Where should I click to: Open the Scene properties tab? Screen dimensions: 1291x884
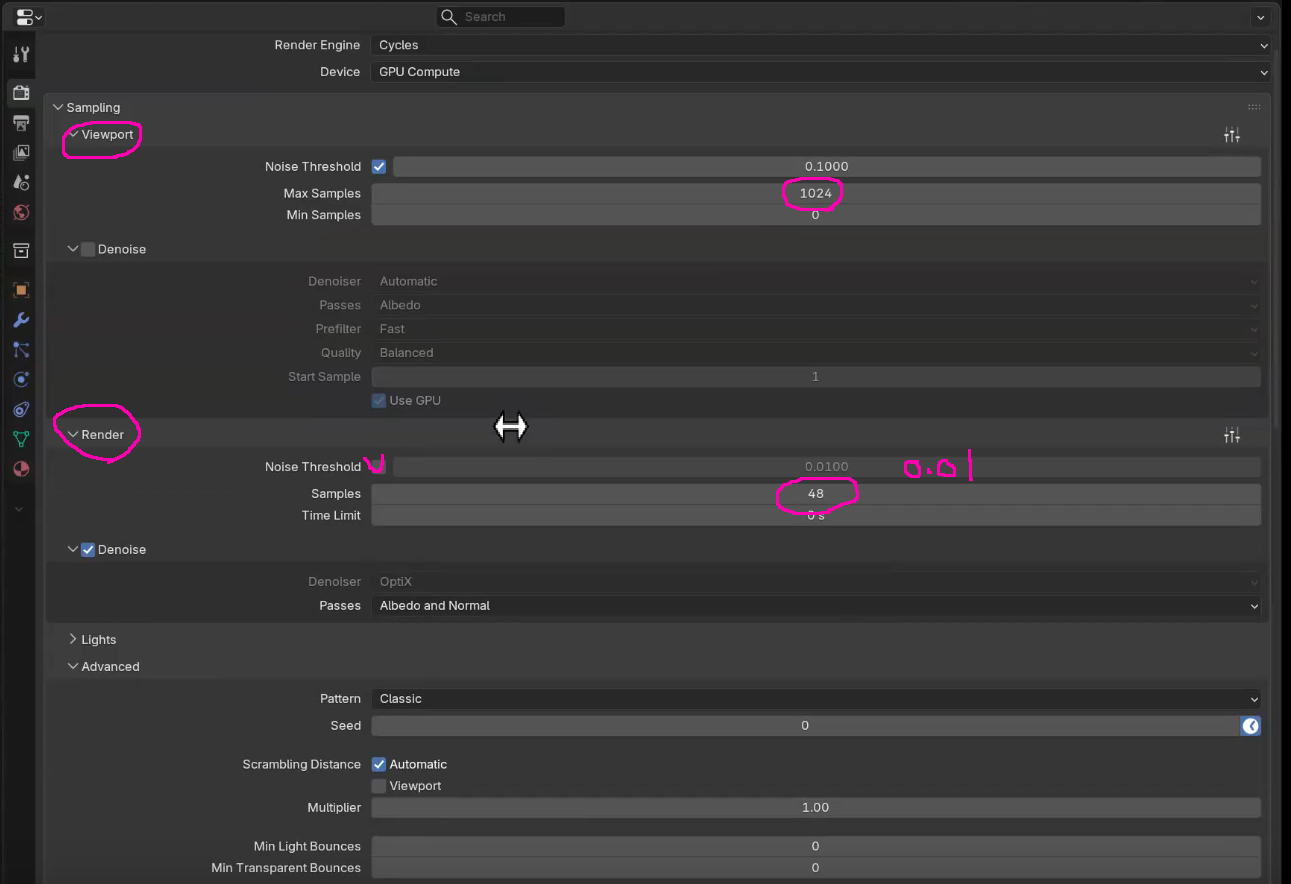[x=20, y=183]
